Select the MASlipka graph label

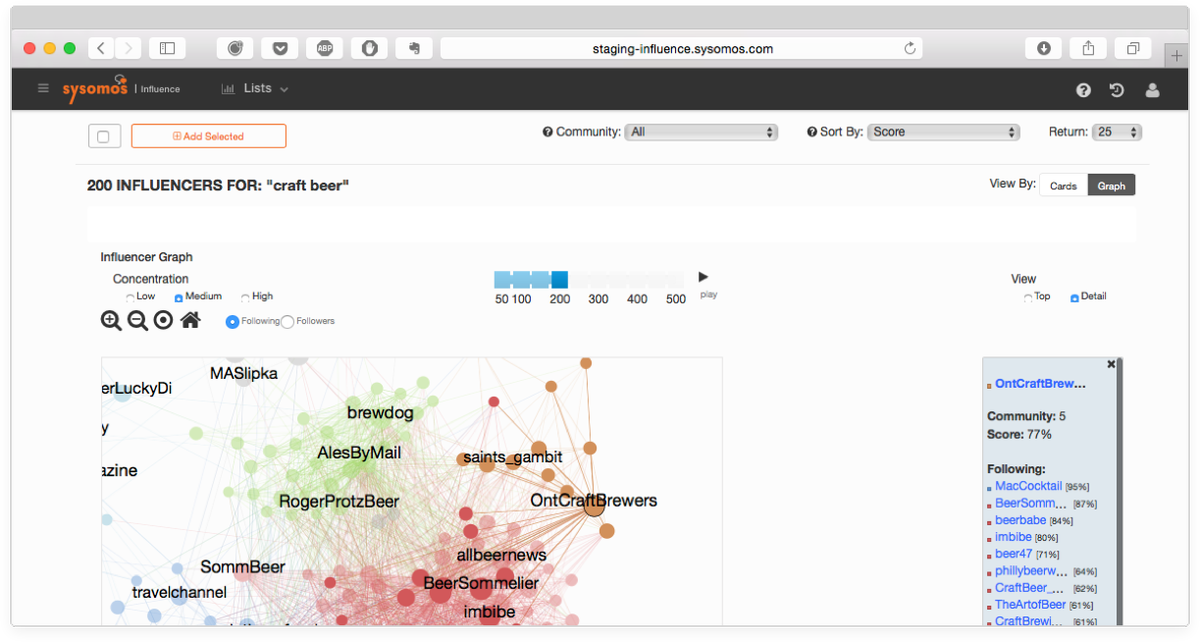(244, 373)
